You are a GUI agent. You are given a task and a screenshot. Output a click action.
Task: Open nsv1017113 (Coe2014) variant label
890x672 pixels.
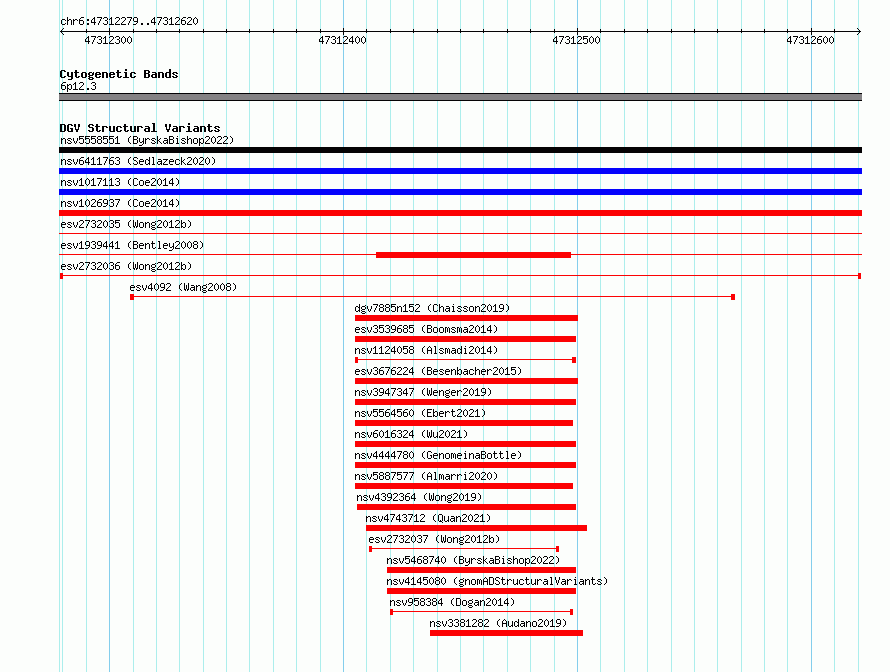pyautogui.click(x=120, y=182)
